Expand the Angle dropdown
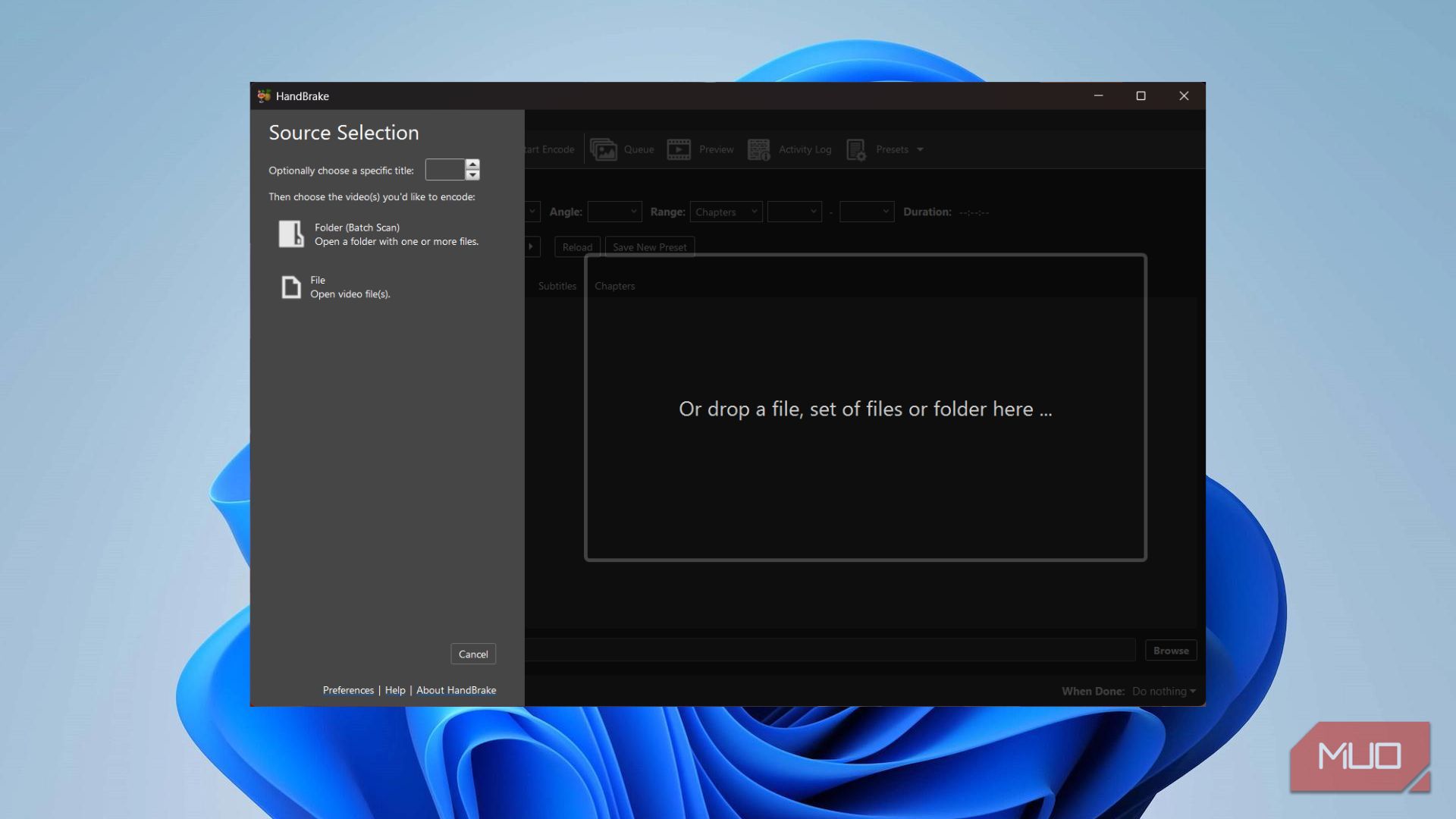1456x819 pixels. pyautogui.click(x=615, y=212)
